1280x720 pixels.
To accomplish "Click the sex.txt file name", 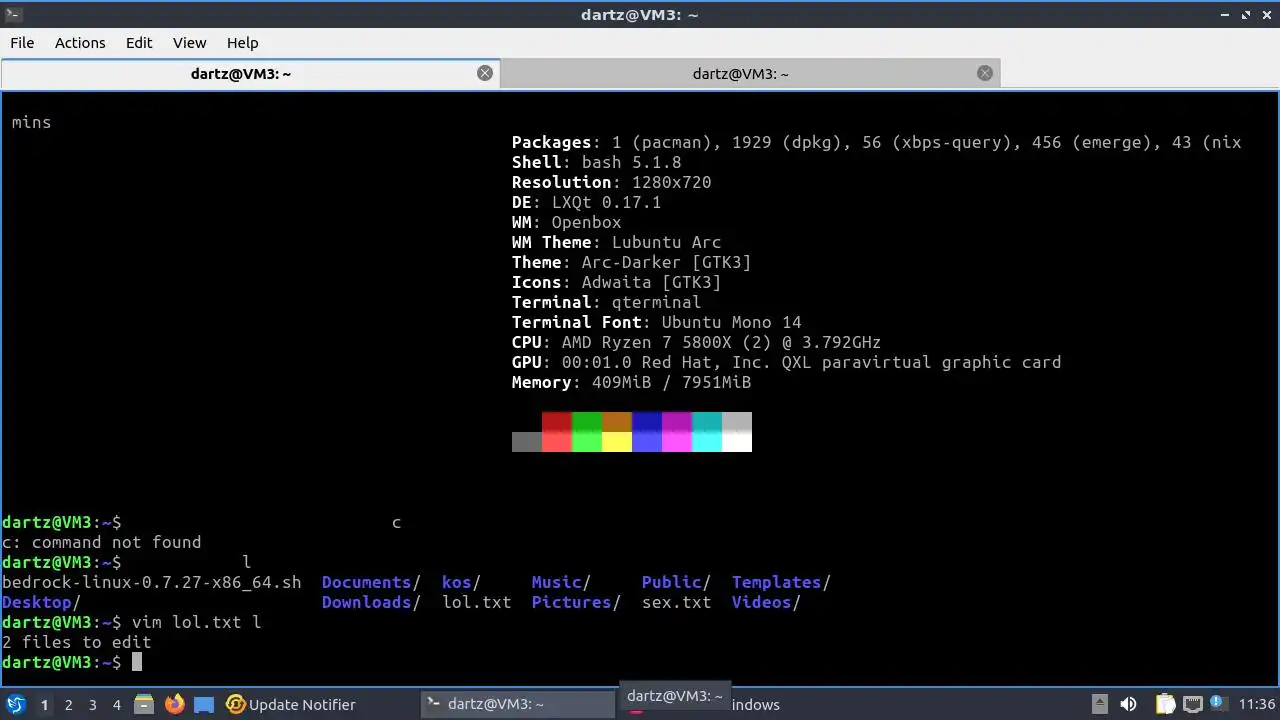I will pyautogui.click(x=676, y=602).
